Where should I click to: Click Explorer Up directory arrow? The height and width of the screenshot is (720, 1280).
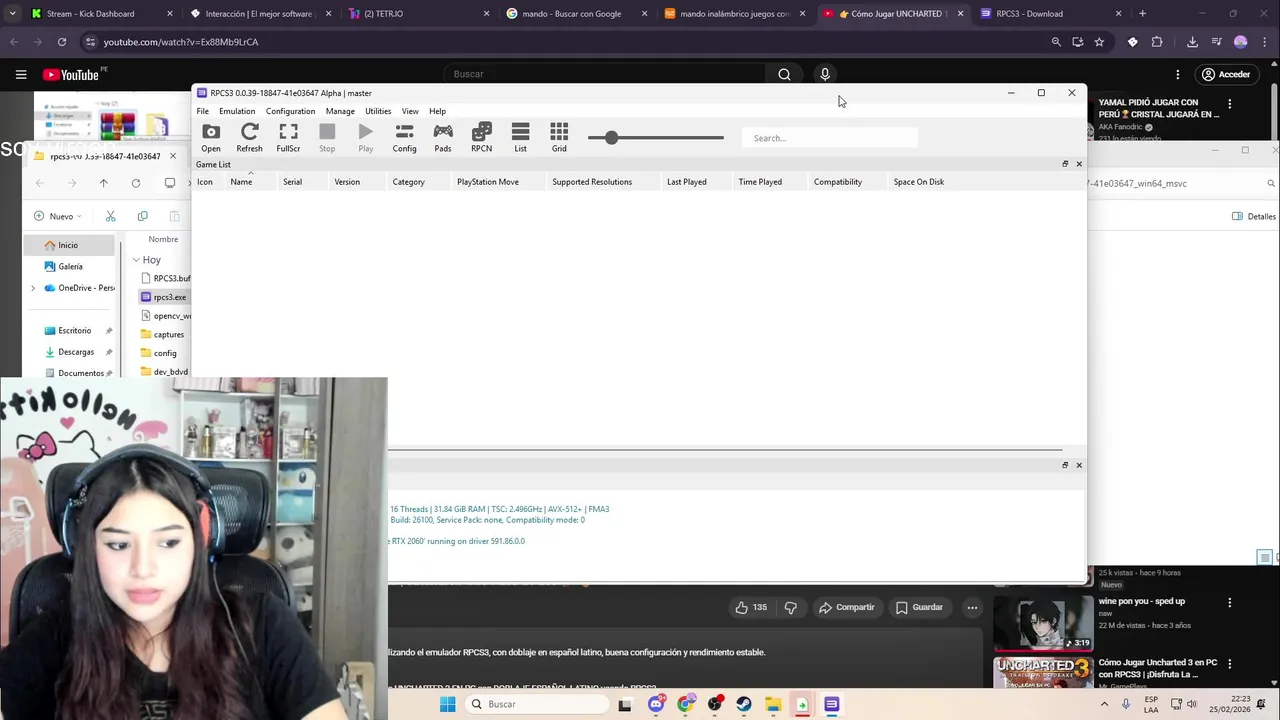click(x=103, y=183)
